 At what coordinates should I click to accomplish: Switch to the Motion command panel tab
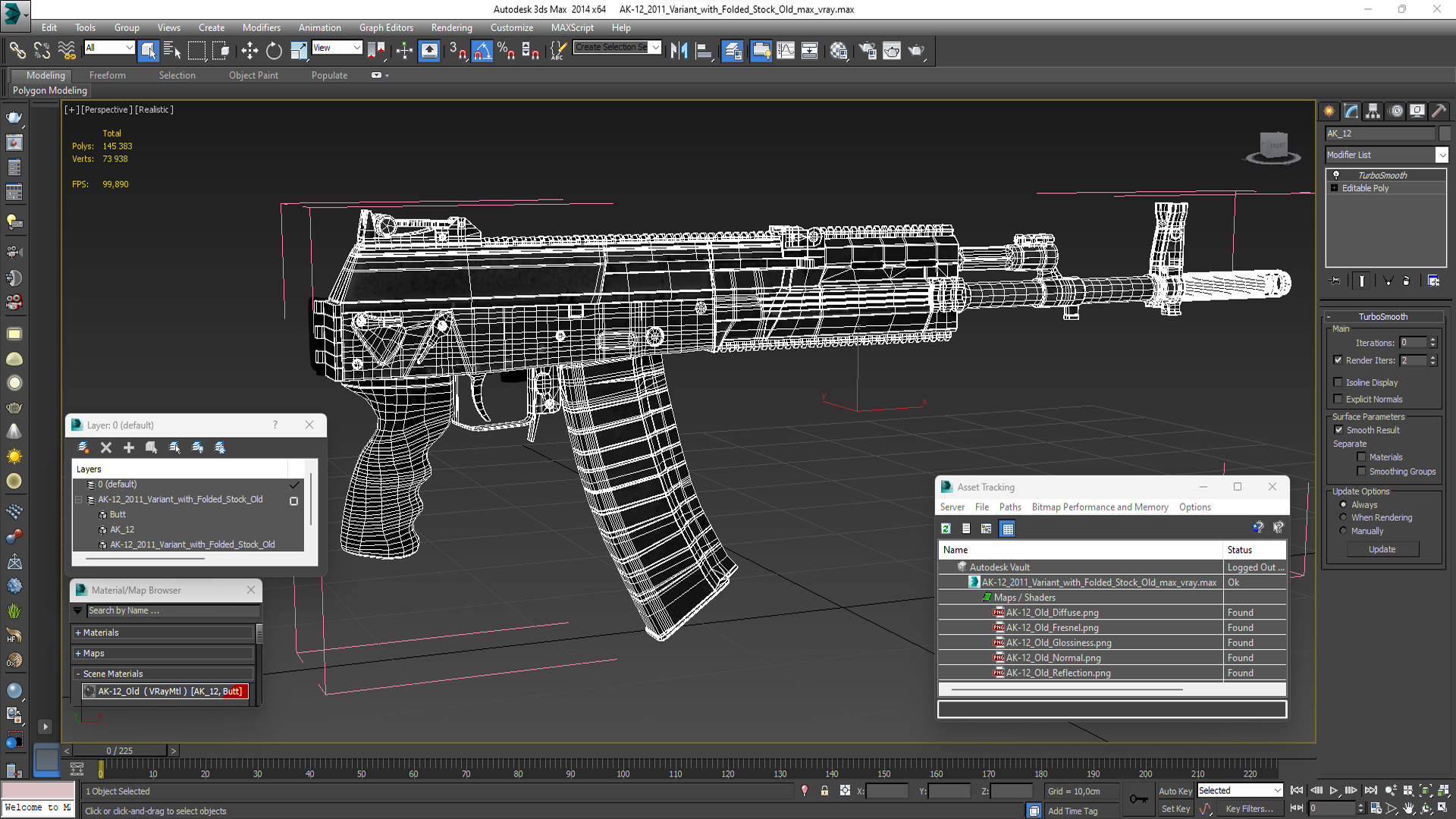coord(1396,111)
